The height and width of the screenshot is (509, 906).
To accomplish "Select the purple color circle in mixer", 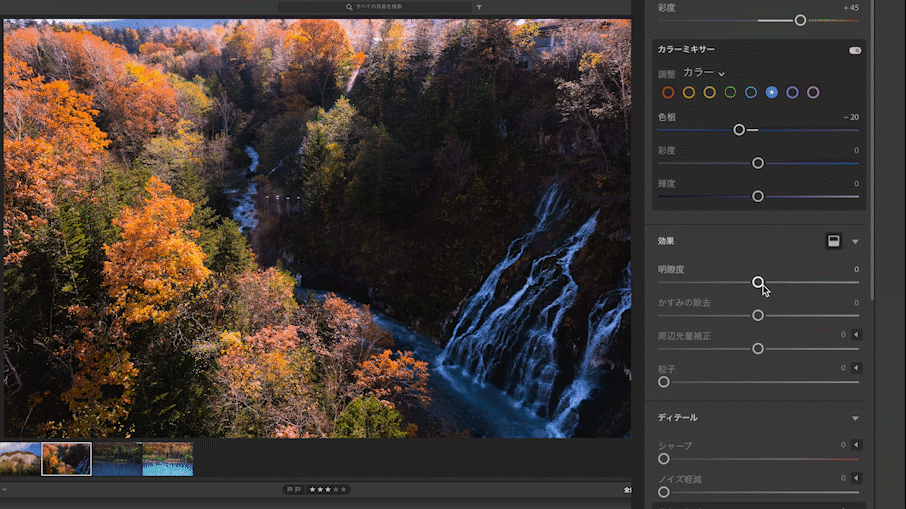I will [x=792, y=92].
